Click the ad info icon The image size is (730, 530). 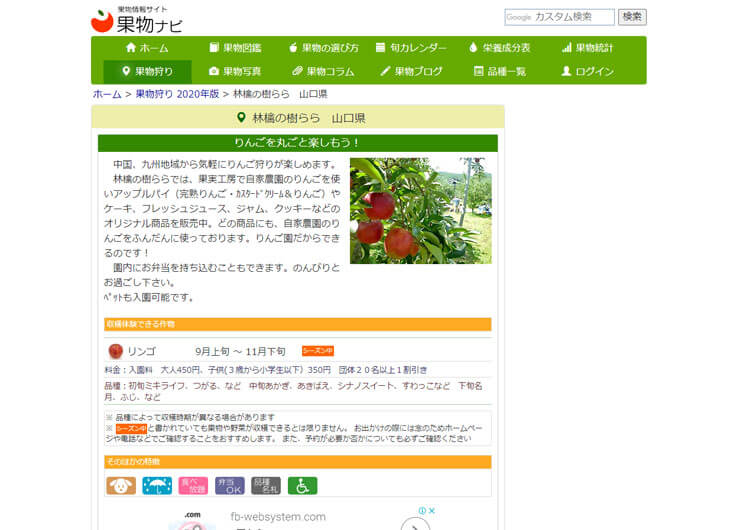coord(422,511)
